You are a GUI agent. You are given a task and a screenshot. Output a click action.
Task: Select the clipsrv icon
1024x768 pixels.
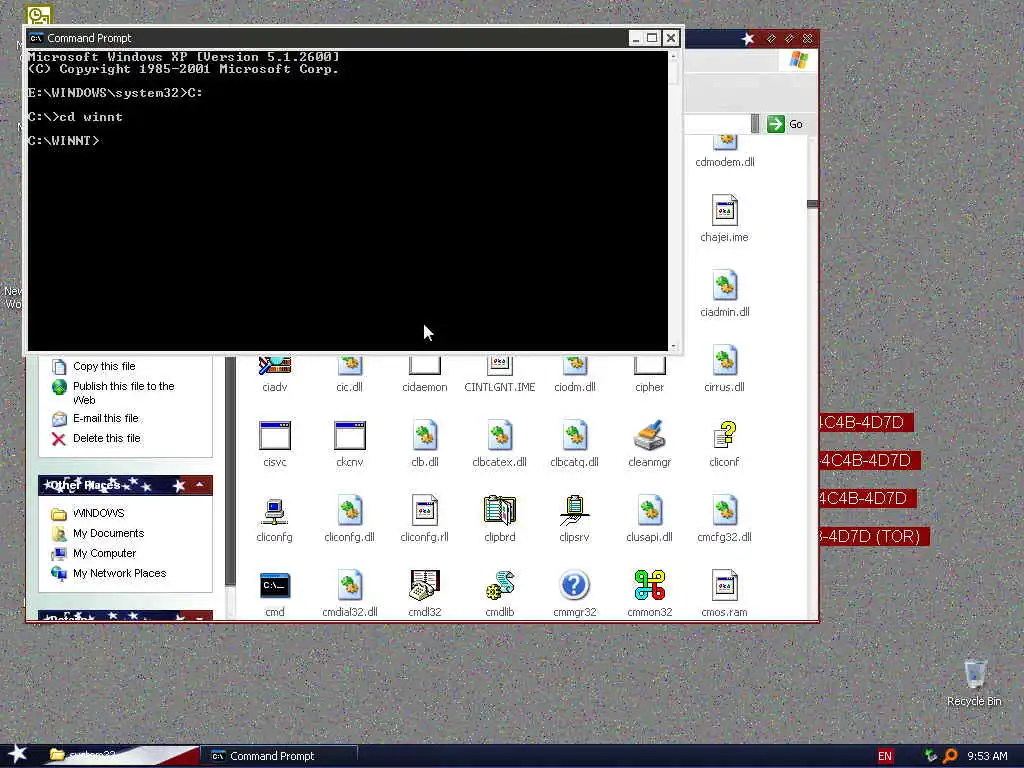click(575, 511)
